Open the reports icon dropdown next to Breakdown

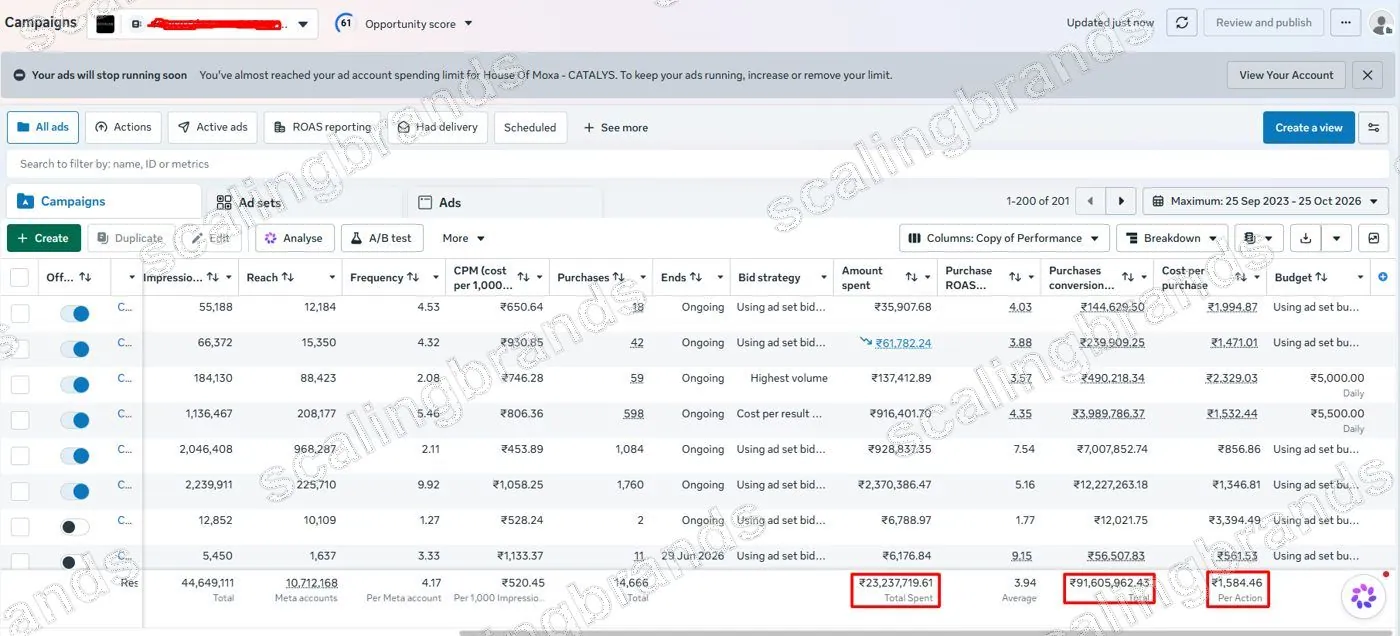[1258, 238]
